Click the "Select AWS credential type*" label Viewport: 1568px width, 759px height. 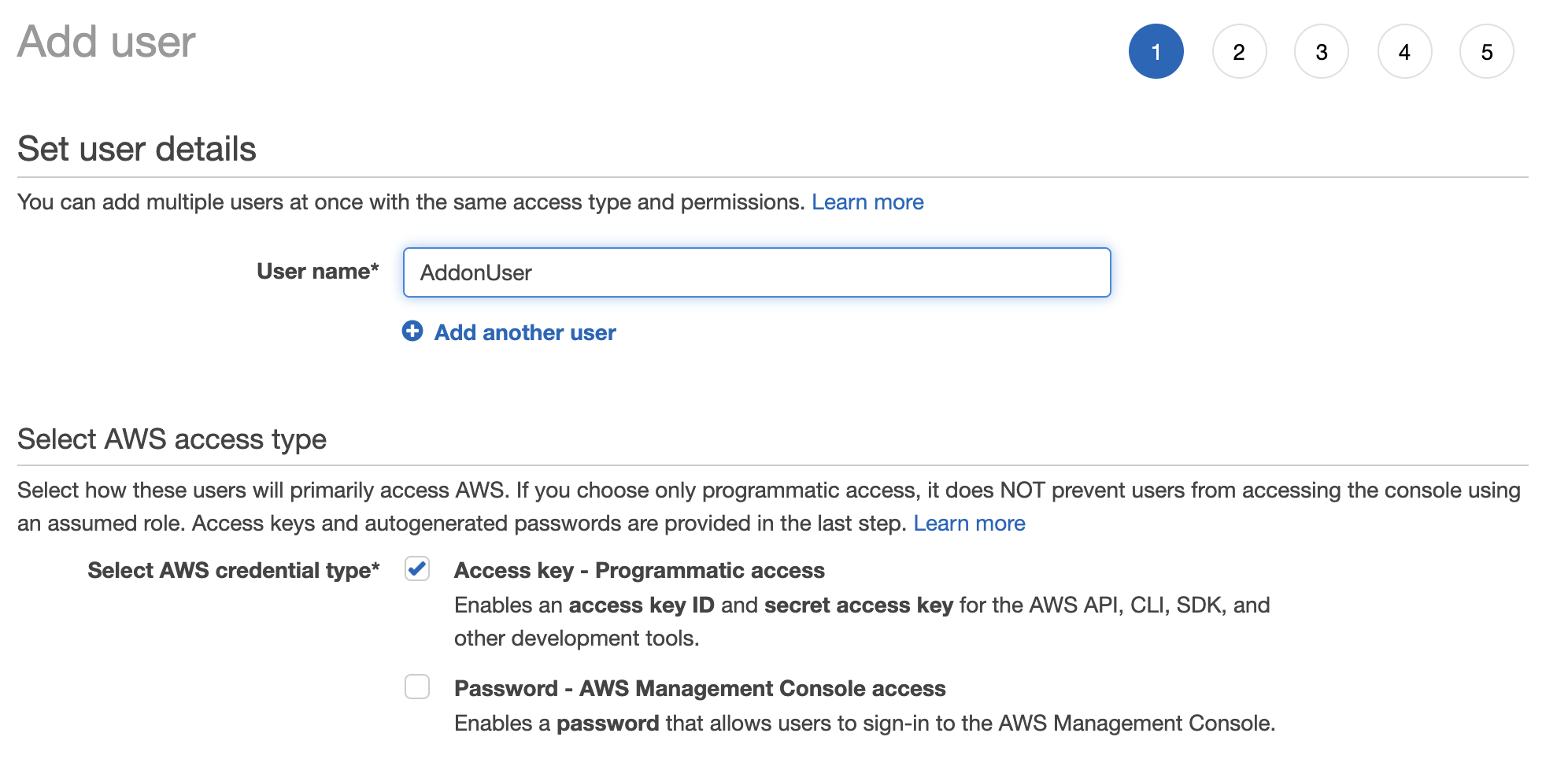tap(233, 570)
